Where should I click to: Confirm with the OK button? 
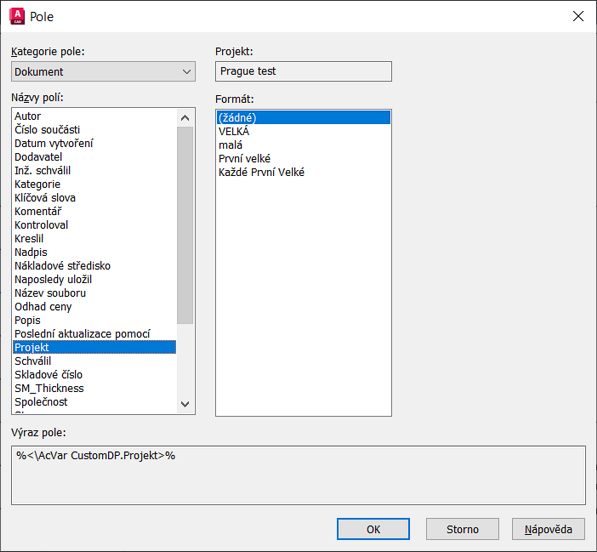click(373, 529)
